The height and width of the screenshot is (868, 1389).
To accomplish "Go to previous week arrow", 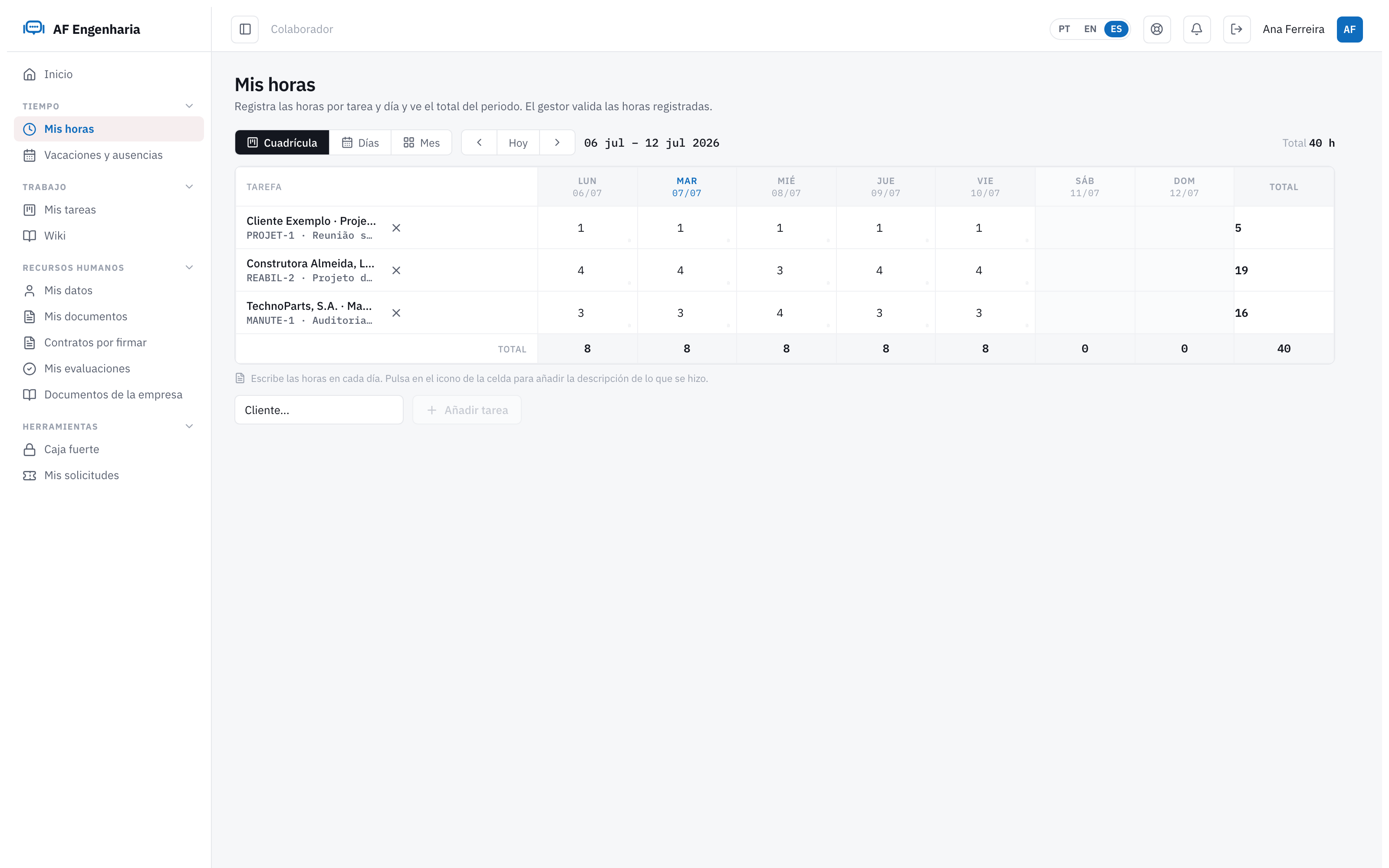I will pos(479,142).
